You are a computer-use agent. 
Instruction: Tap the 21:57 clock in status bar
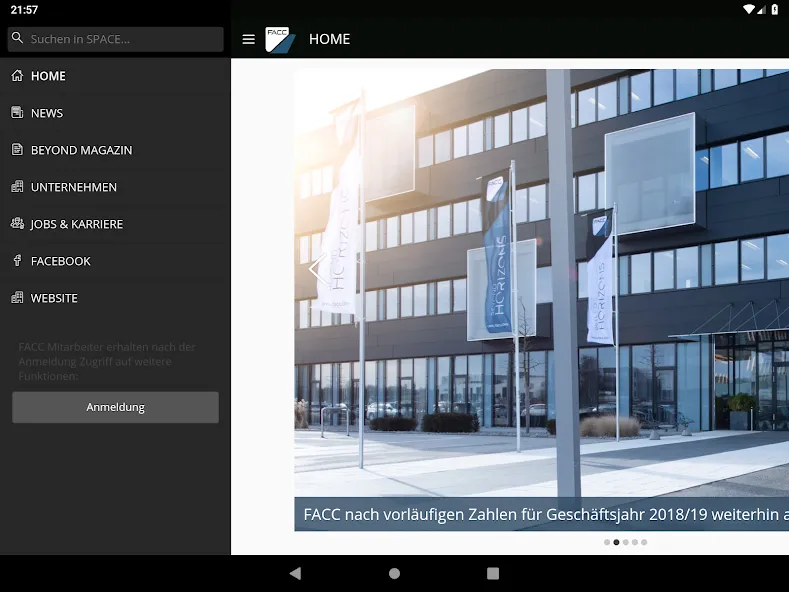point(24,10)
